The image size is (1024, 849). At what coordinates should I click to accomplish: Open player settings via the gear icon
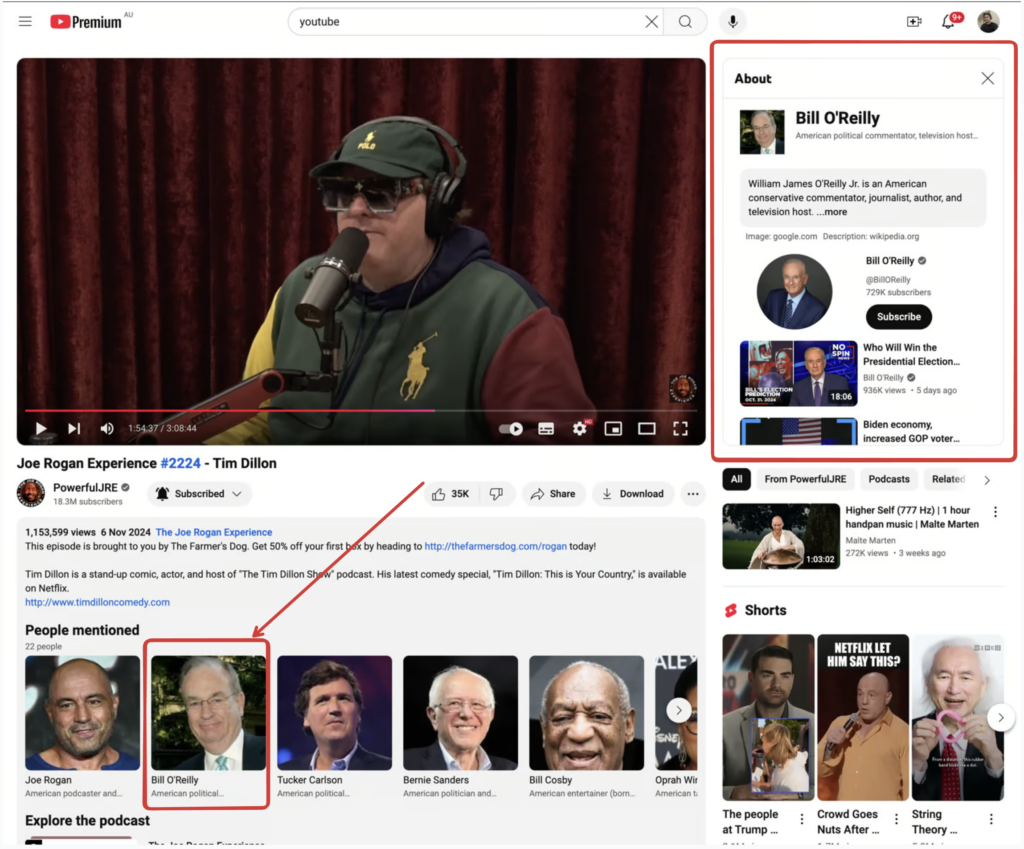click(580, 428)
